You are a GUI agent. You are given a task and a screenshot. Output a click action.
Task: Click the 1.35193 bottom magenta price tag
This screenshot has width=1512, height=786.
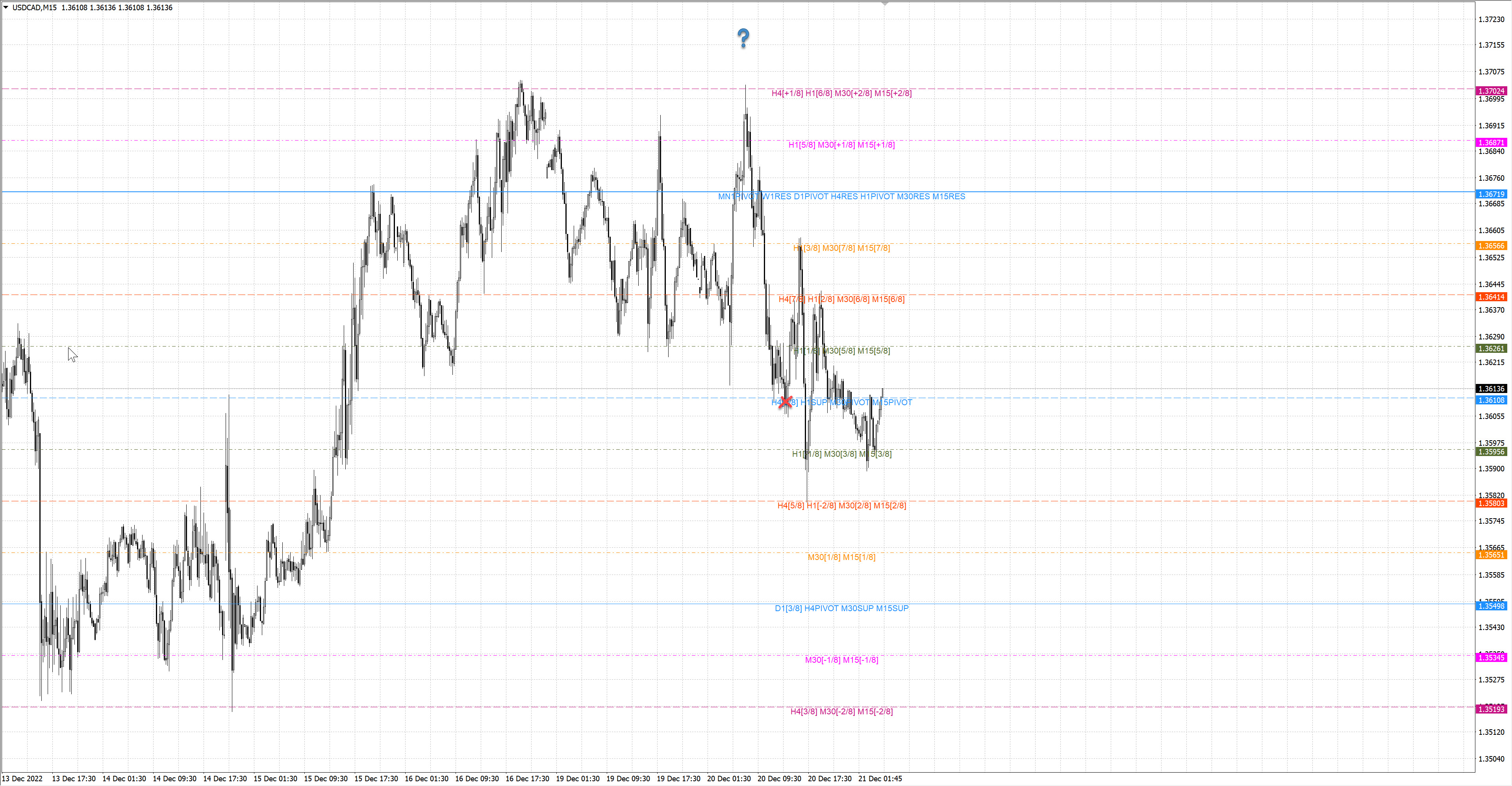click(x=1491, y=709)
